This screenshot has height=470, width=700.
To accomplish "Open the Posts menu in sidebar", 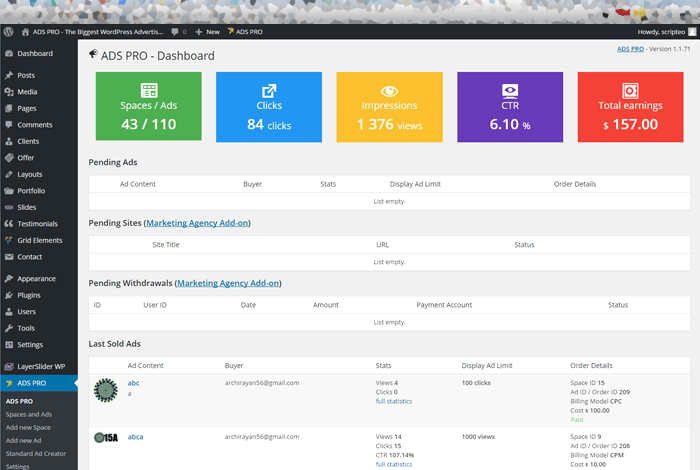I will coord(26,75).
